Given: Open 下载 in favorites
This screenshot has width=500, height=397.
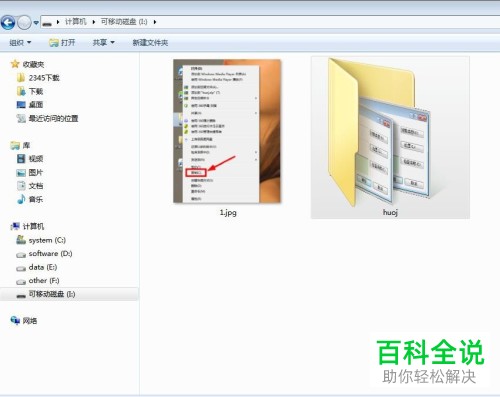Looking at the screenshot, I should pyautogui.click(x=36, y=91).
